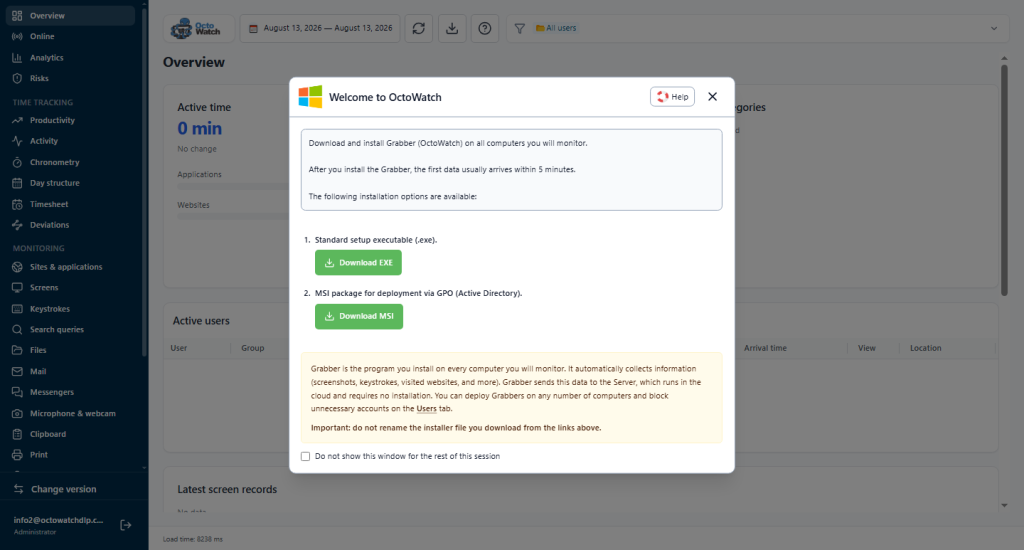
Task: Click the Analytics bar chart icon
Action: click(x=17, y=57)
